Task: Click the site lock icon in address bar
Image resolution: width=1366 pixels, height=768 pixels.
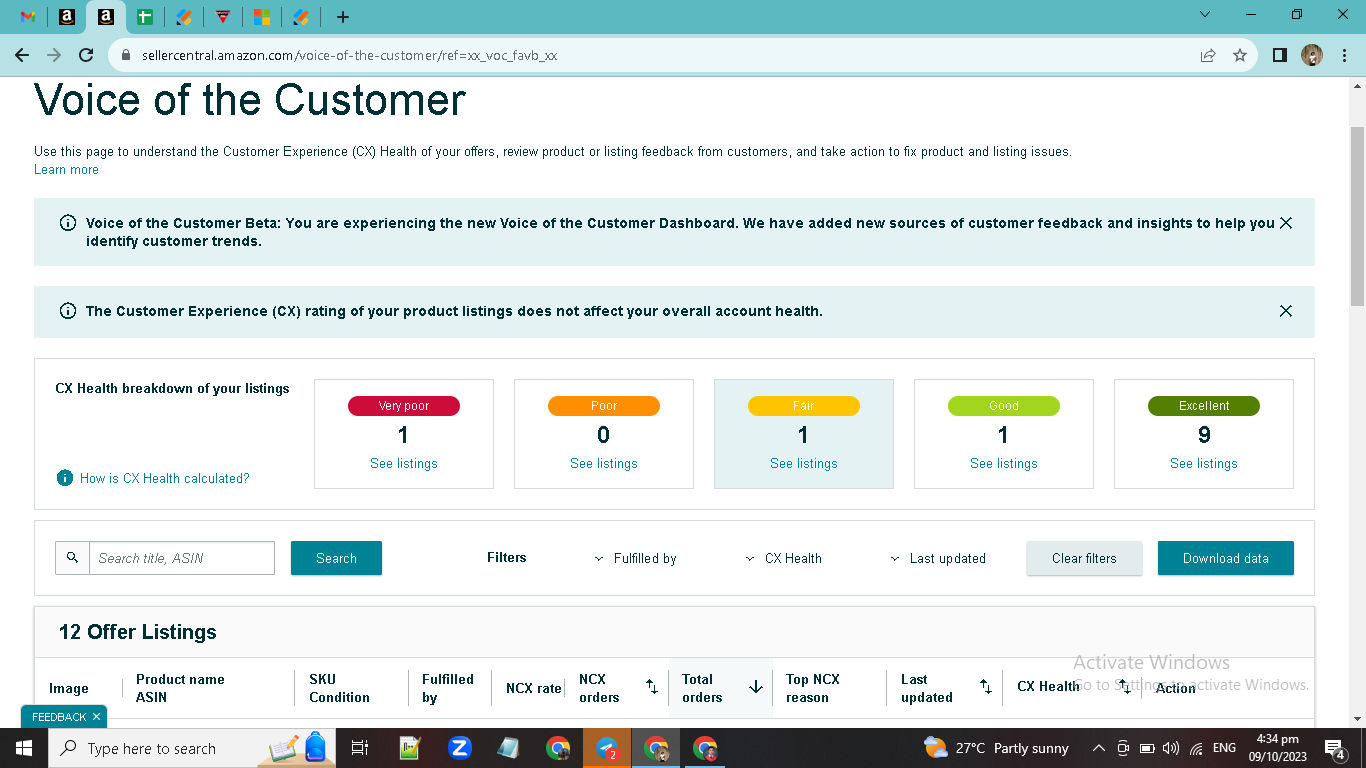Action: tap(126, 55)
